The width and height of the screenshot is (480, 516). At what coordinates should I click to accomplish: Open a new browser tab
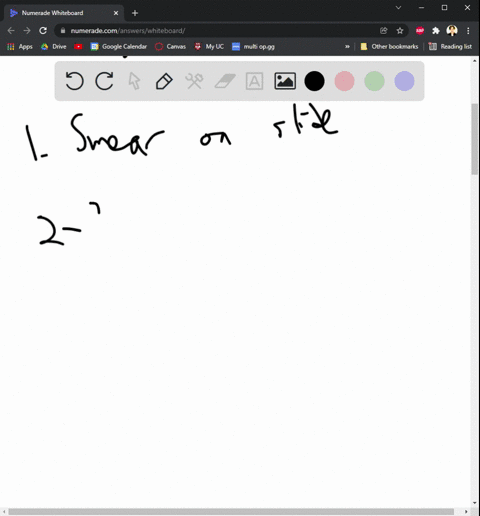tap(135, 13)
